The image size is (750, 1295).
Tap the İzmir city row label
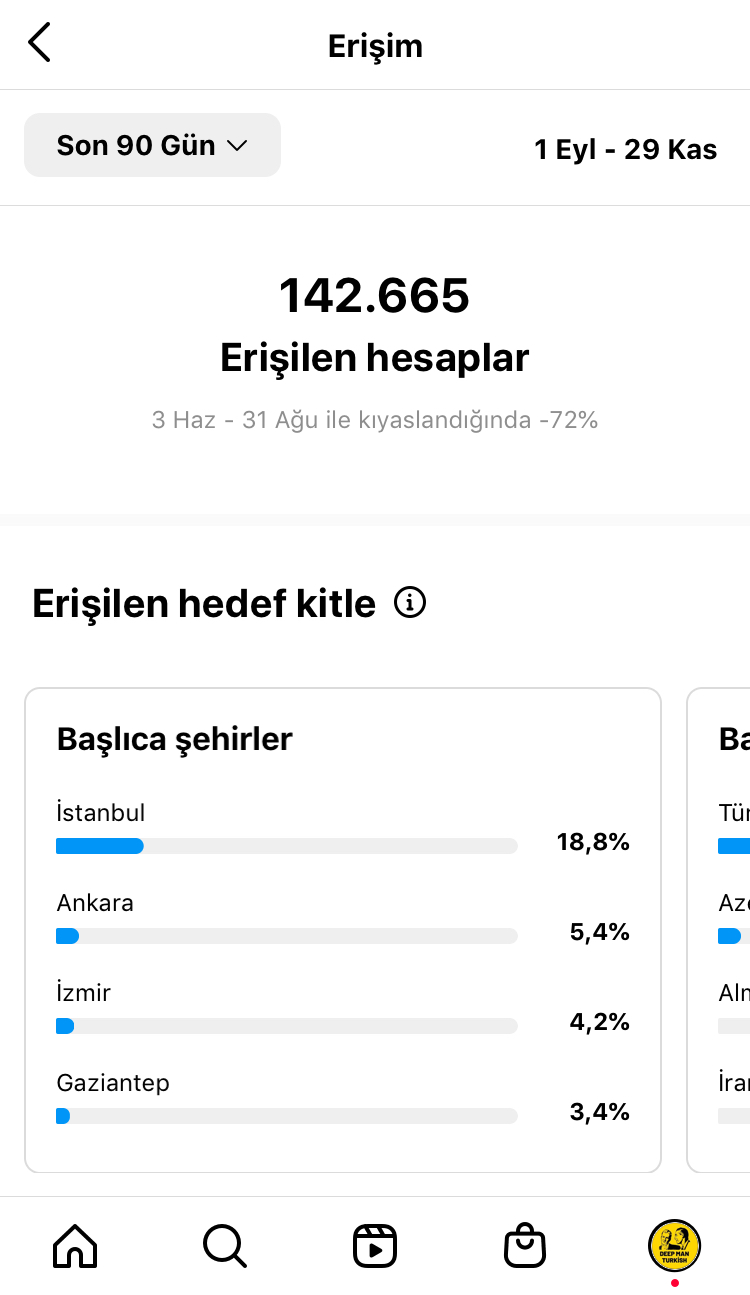coord(84,993)
